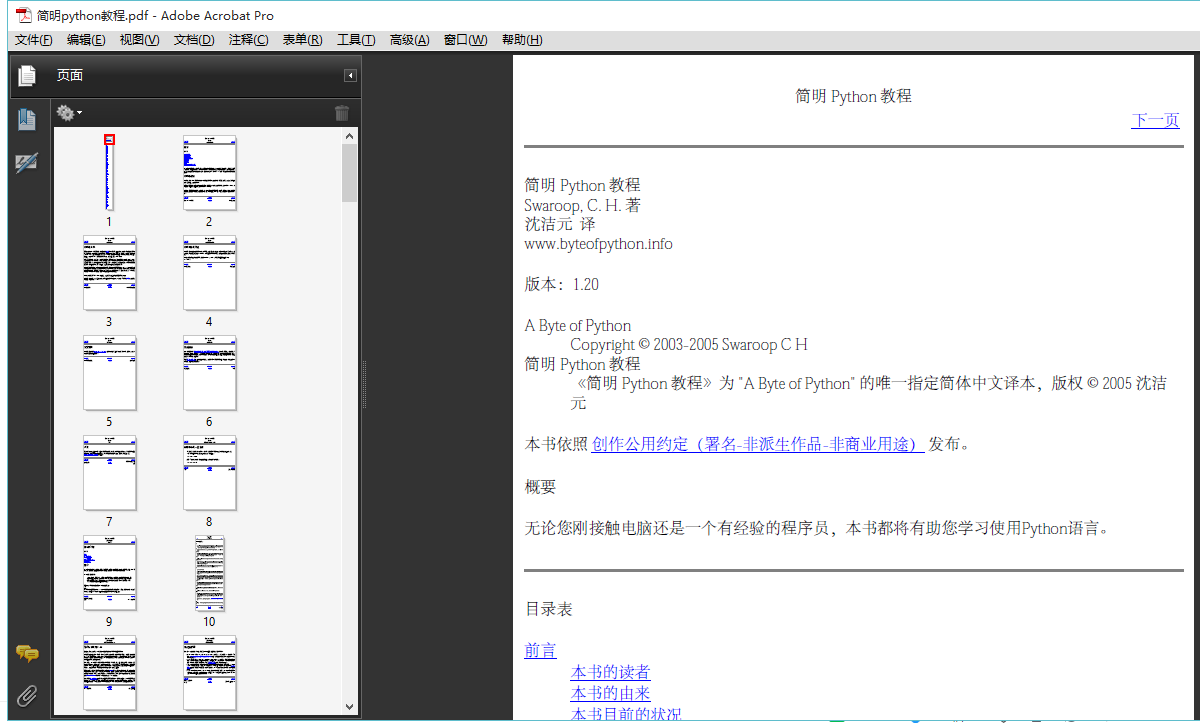Screen dimensions: 1200x726
Task: Click the 页面 panel title label
Action: (x=70, y=76)
